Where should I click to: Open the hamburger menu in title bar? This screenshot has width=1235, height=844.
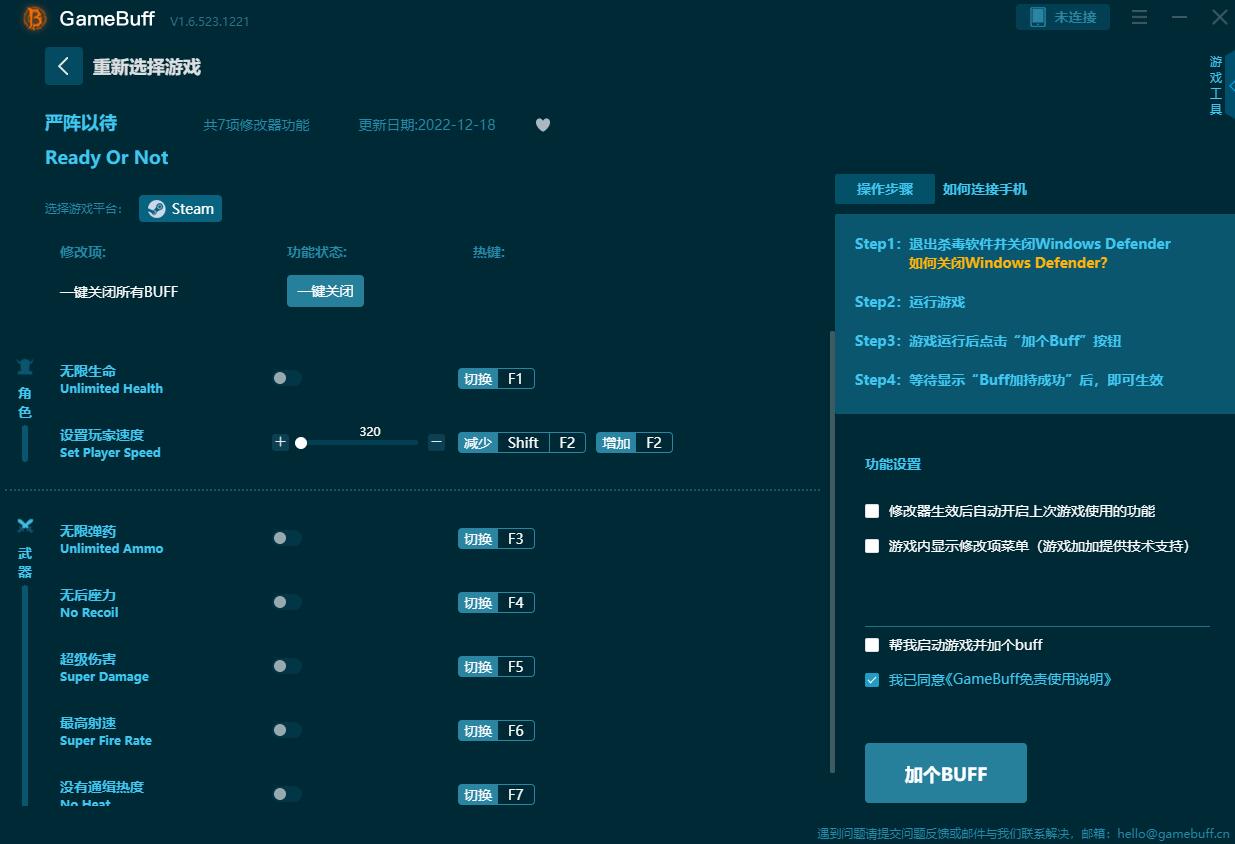pyautogui.click(x=1139, y=17)
